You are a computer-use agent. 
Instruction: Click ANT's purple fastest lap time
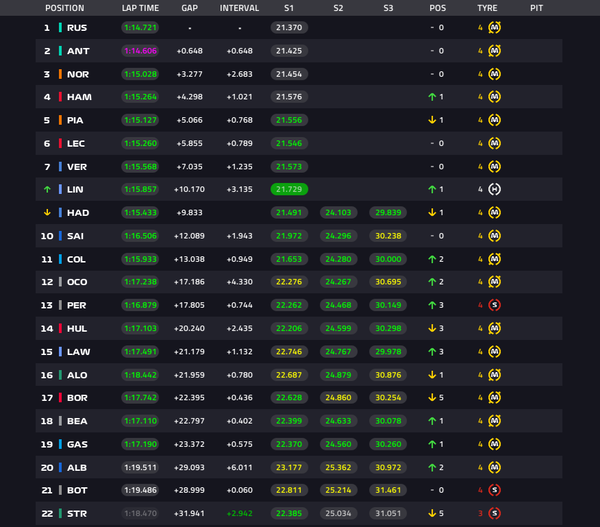click(x=140, y=51)
